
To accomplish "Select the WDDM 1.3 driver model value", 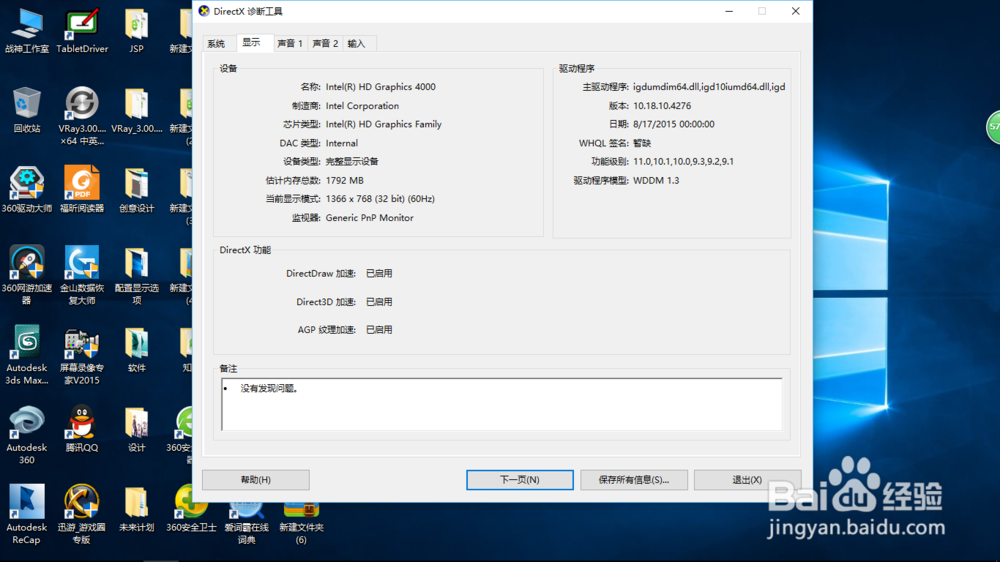I will click(x=656, y=181).
